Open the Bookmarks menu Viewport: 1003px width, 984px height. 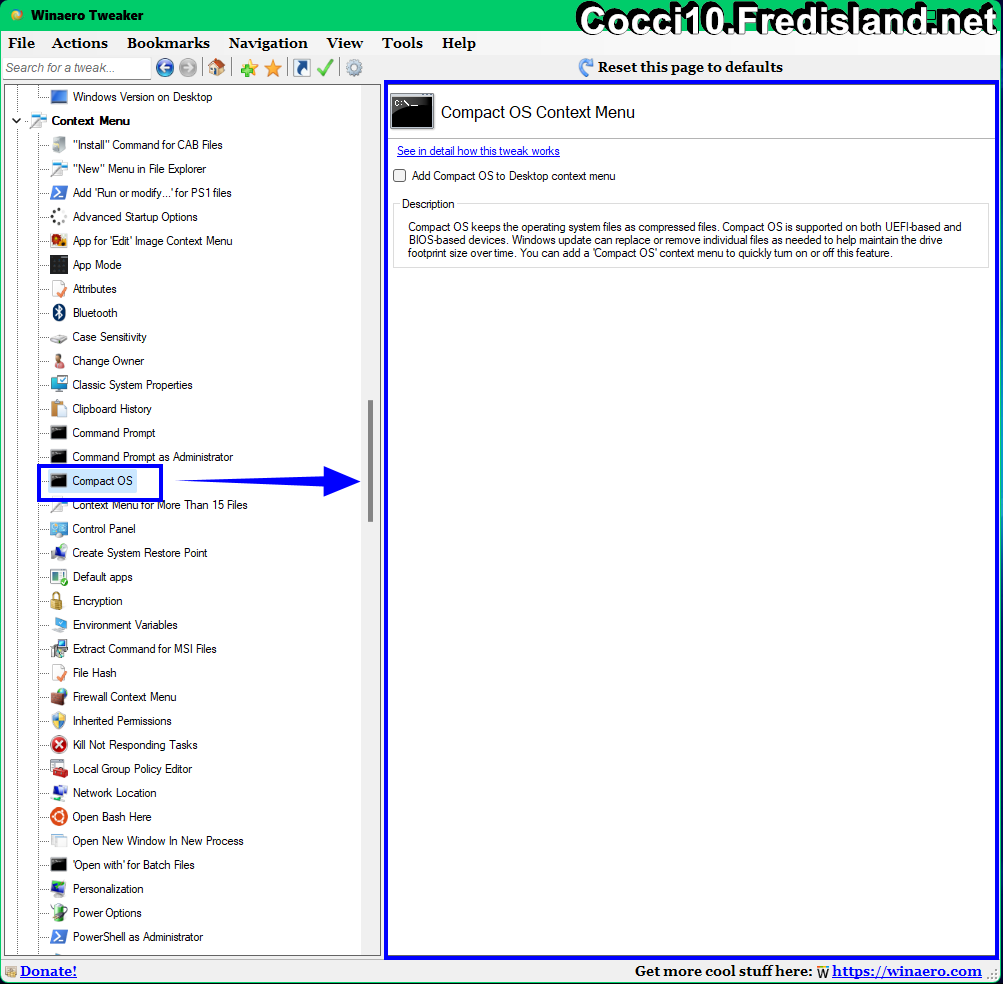[x=168, y=43]
